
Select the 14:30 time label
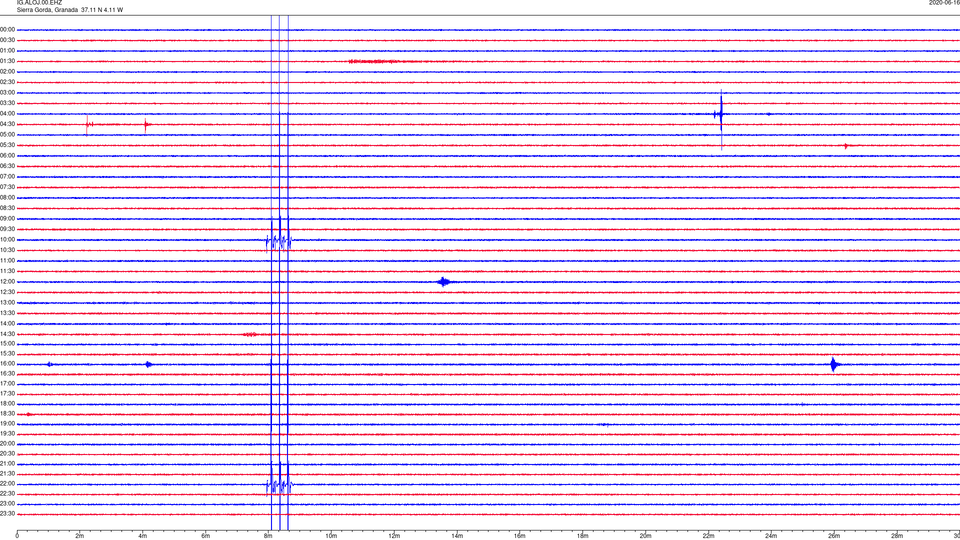click(8, 334)
